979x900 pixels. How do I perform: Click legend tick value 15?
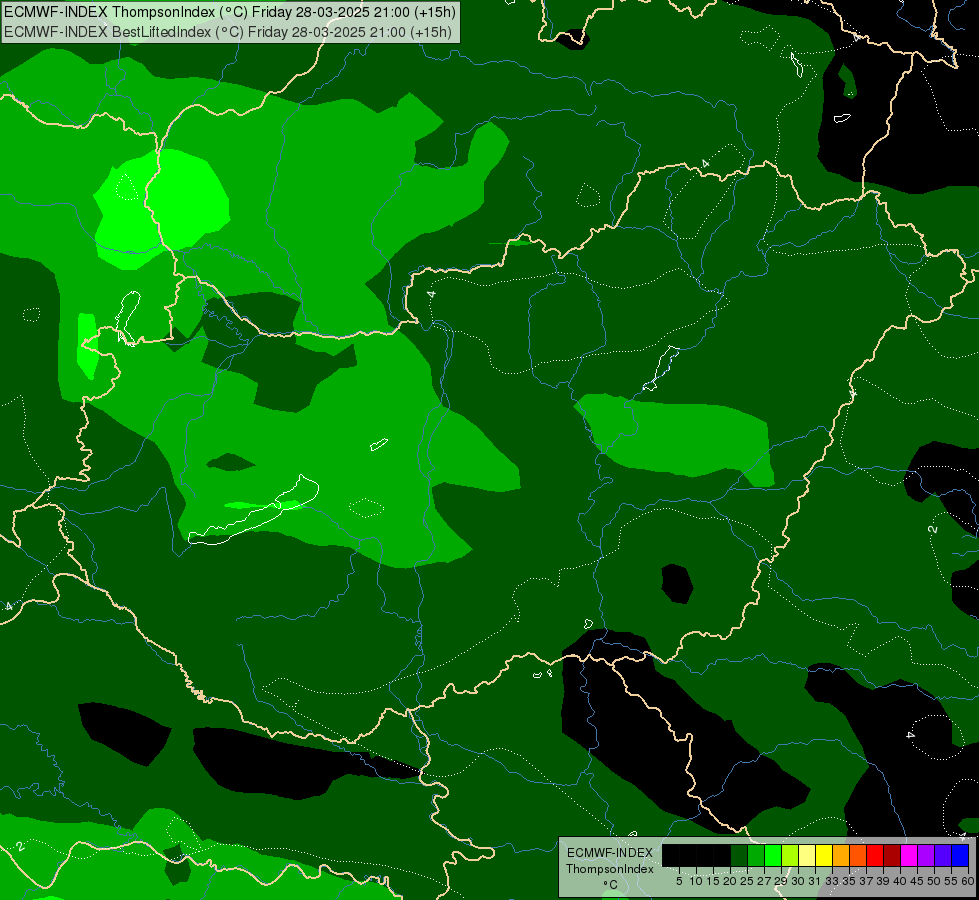pos(713,881)
